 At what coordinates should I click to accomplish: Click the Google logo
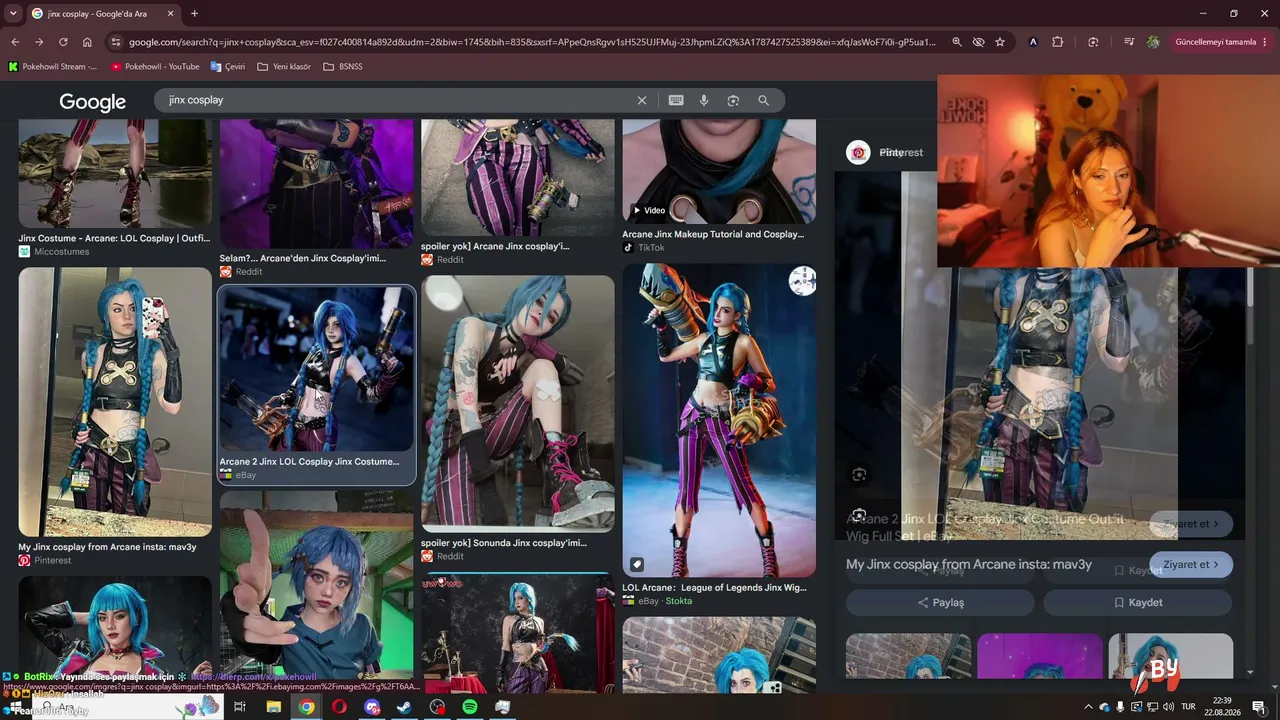(92, 102)
